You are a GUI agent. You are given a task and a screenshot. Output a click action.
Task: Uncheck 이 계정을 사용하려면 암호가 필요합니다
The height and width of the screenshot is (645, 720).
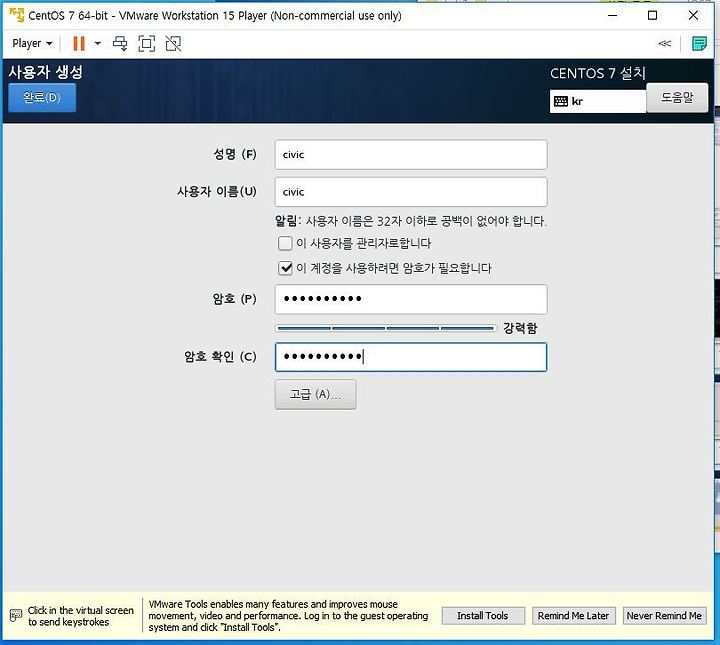[x=285, y=268]
